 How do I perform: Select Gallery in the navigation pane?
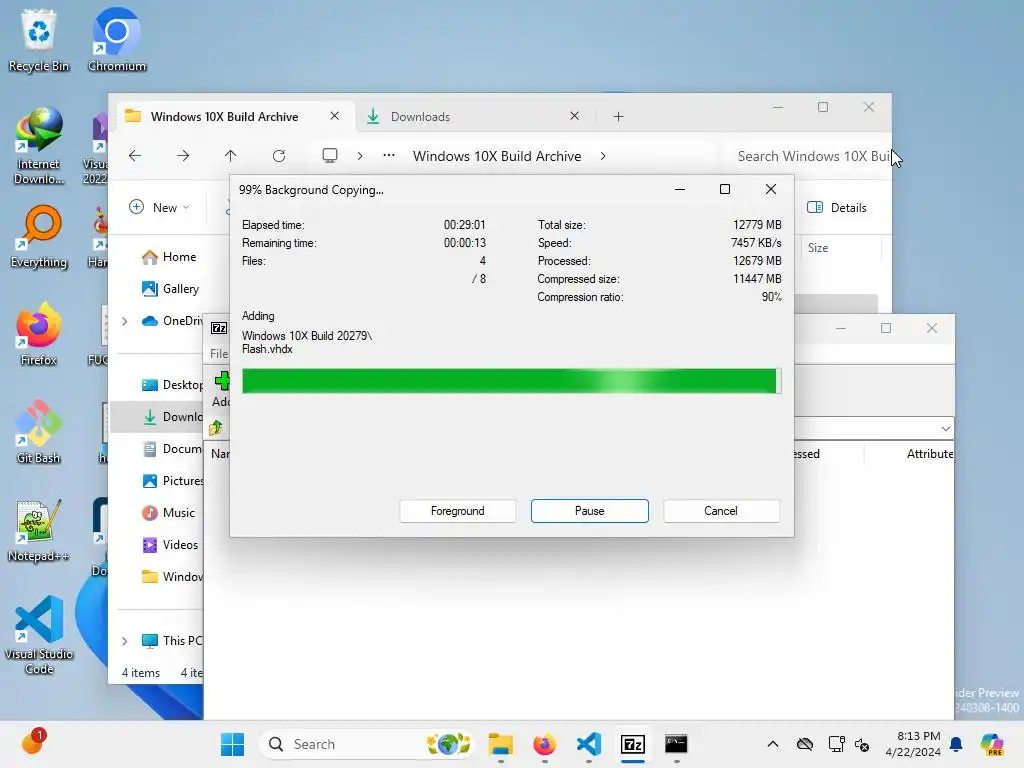tap(170, 289)
